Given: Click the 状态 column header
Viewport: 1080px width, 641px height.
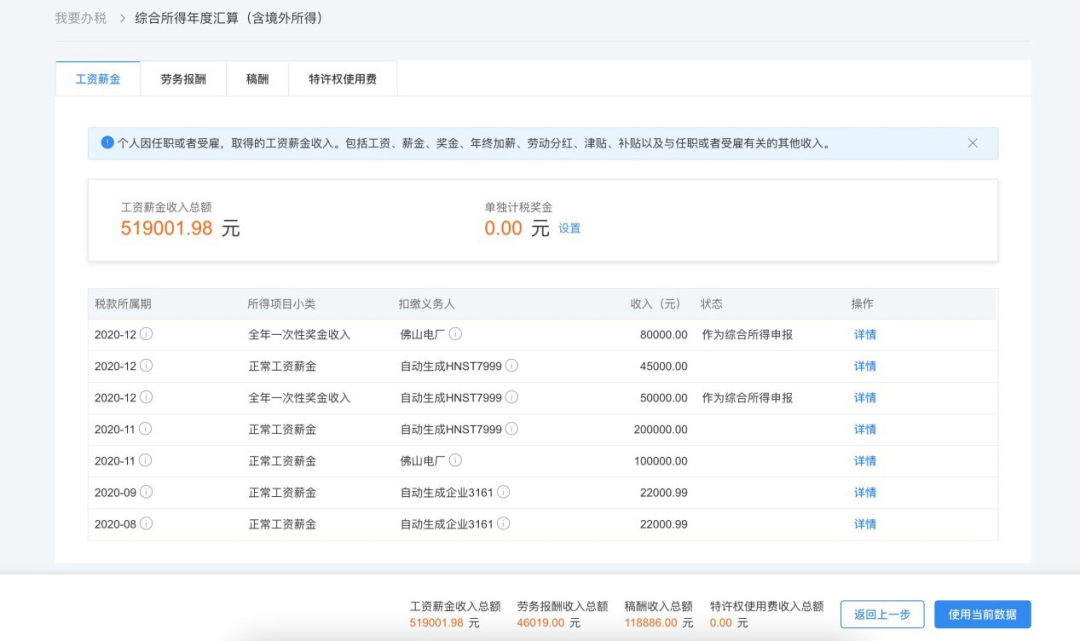Looking at the screenshot, I should (712, 304).
